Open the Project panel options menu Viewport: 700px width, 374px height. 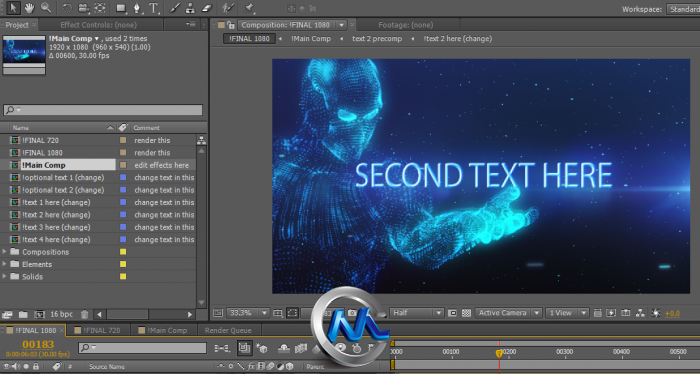tap(191, 24)
